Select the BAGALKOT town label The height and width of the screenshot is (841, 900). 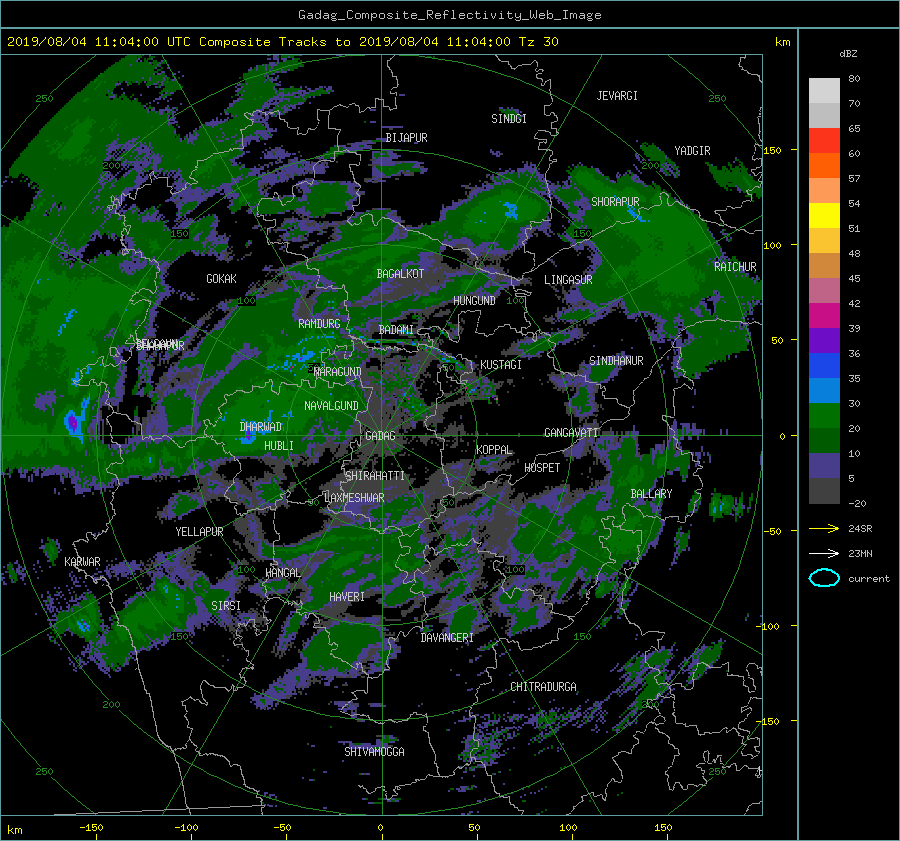400,274
